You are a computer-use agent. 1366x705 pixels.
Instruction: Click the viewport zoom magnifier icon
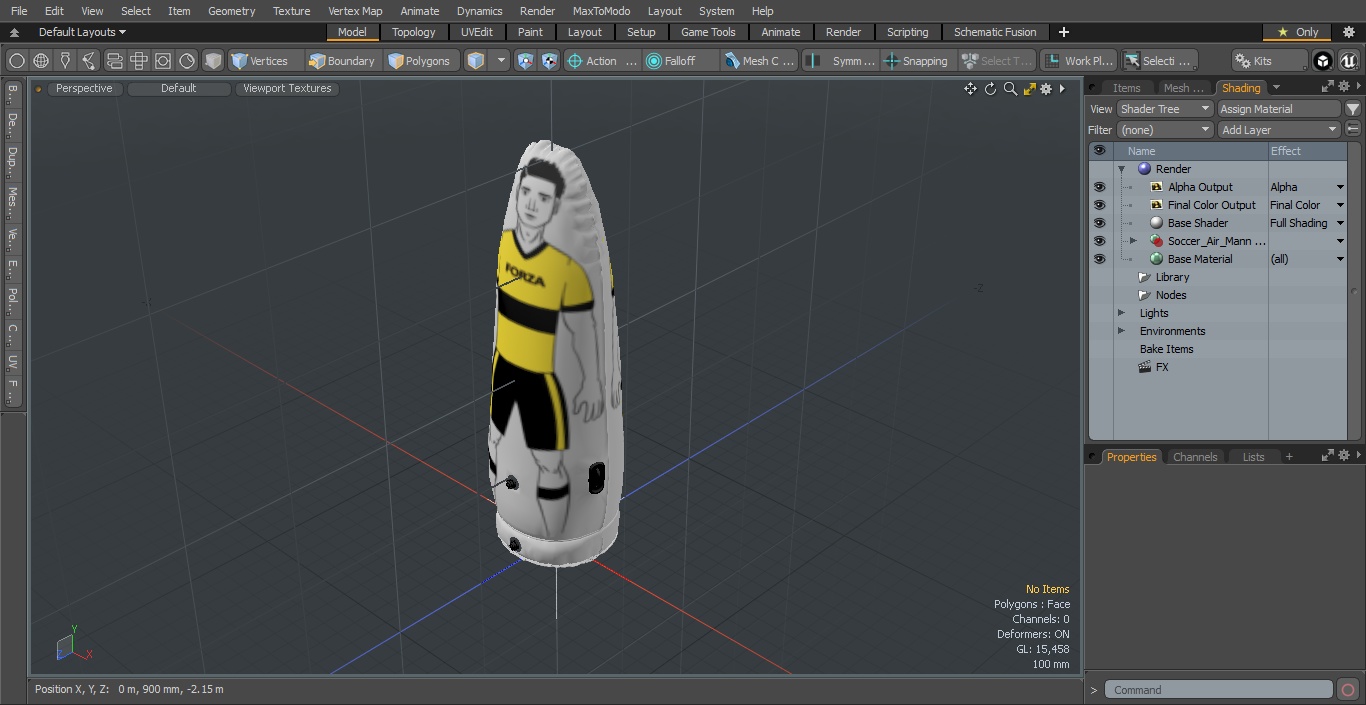point(1010,89)
